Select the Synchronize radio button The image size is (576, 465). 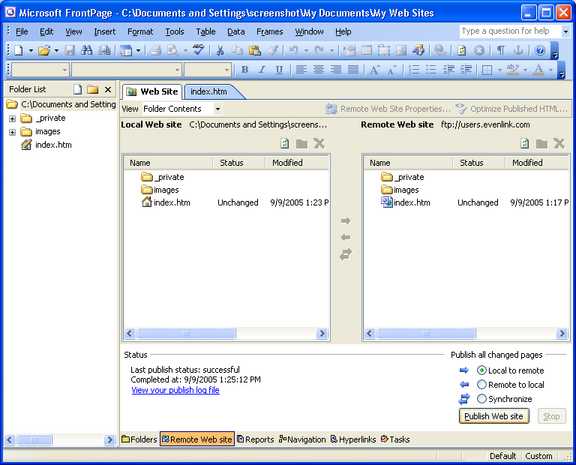(x=481, y=399)
